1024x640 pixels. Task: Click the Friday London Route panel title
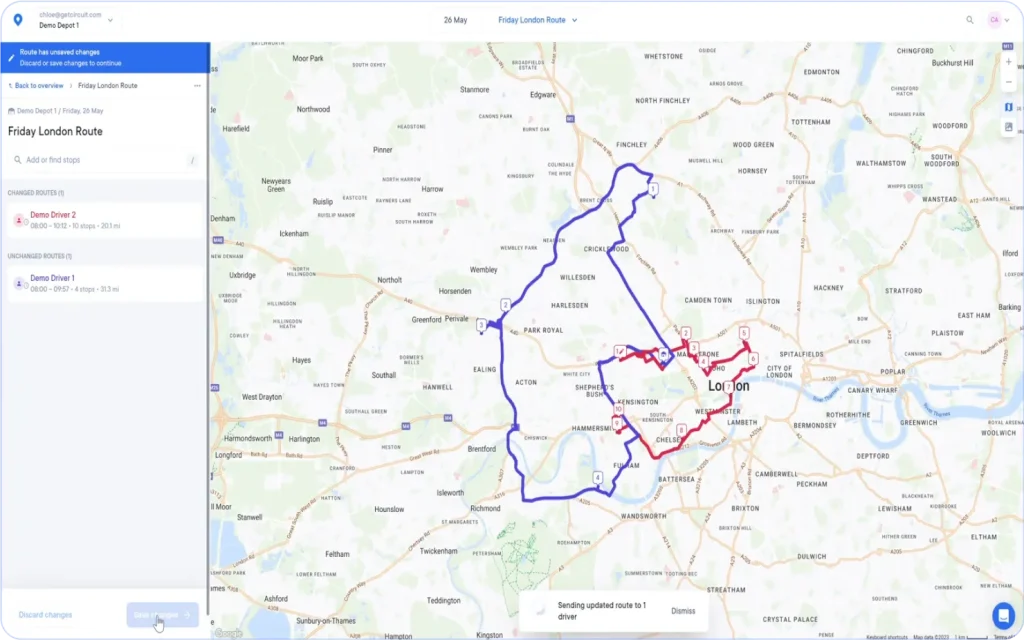pos(56,131)
